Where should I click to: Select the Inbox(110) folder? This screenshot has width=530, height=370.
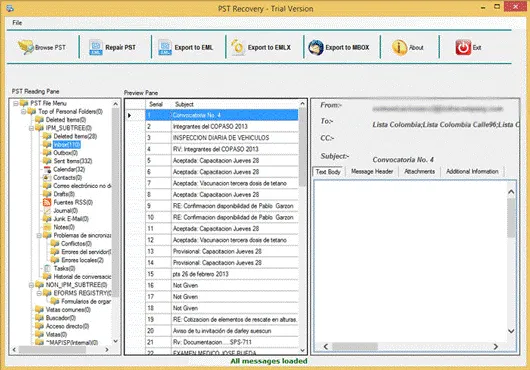click(x=67, y=145)
